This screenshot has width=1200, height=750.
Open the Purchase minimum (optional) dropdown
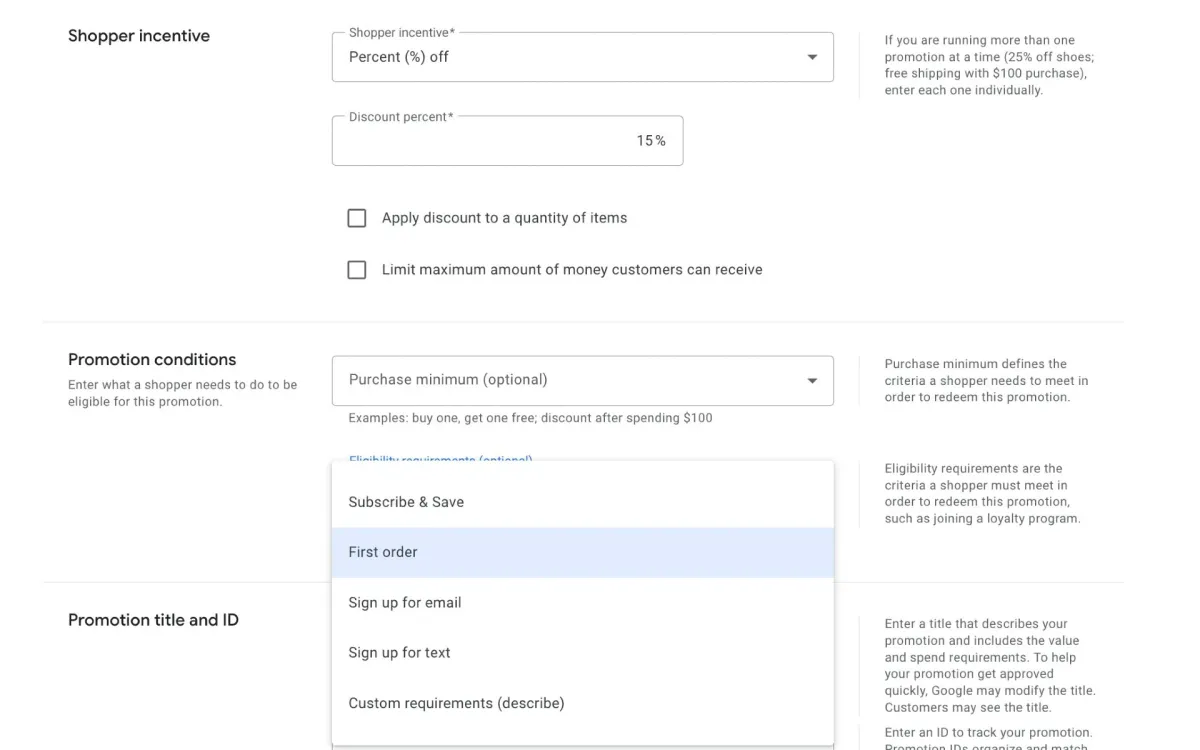coord(583,380)
